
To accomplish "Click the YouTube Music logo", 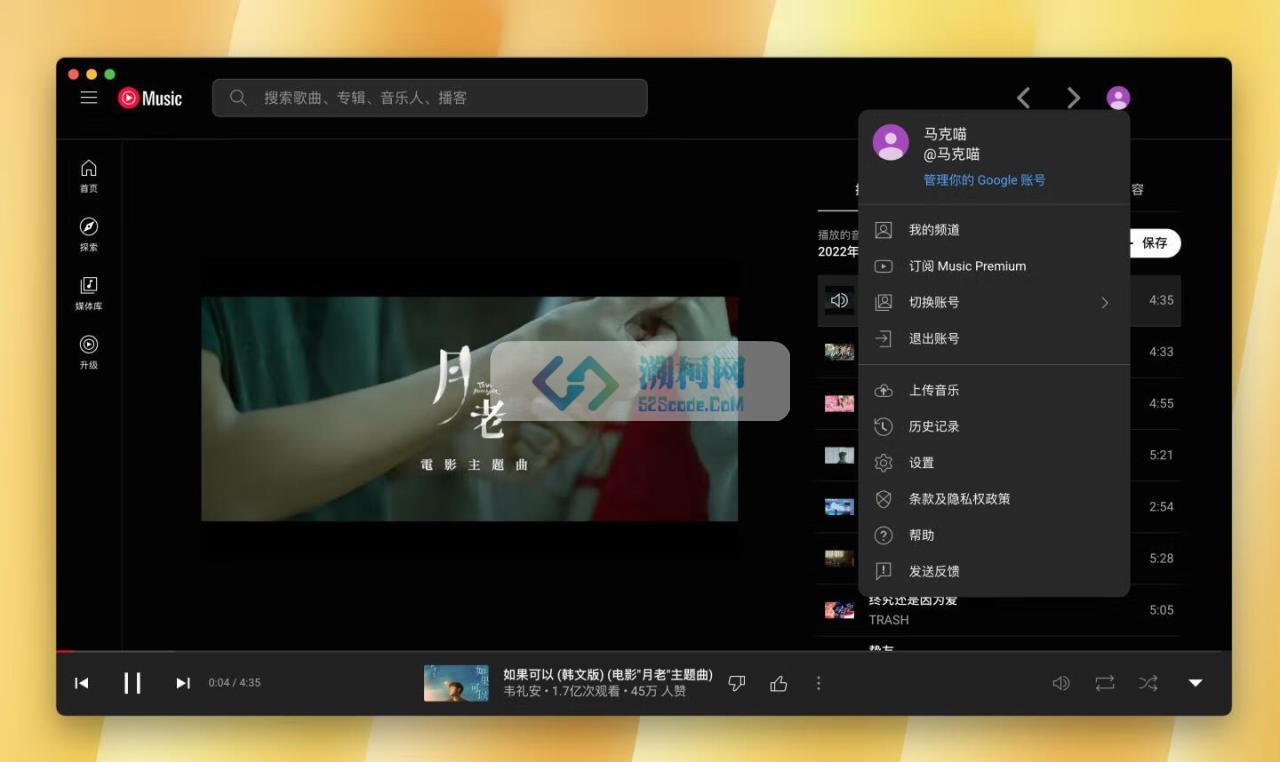I will point(150,98).
